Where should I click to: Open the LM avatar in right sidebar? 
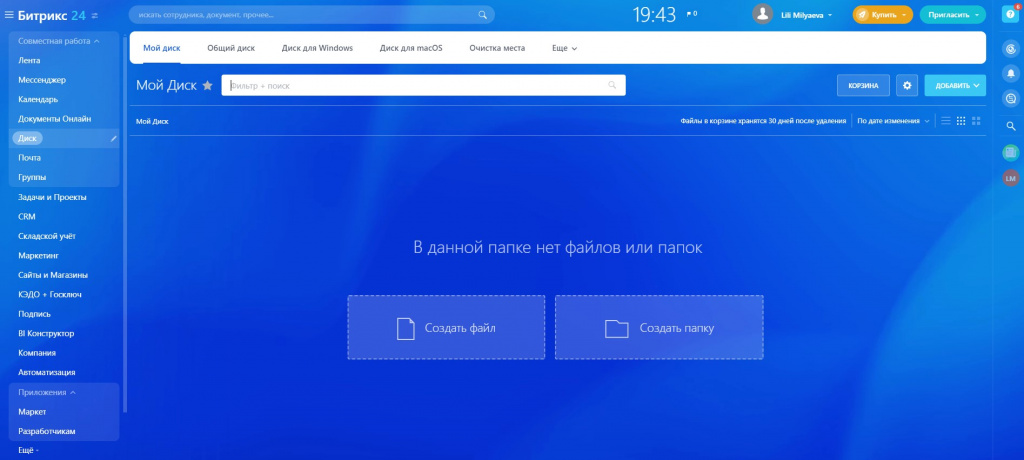1011,178
